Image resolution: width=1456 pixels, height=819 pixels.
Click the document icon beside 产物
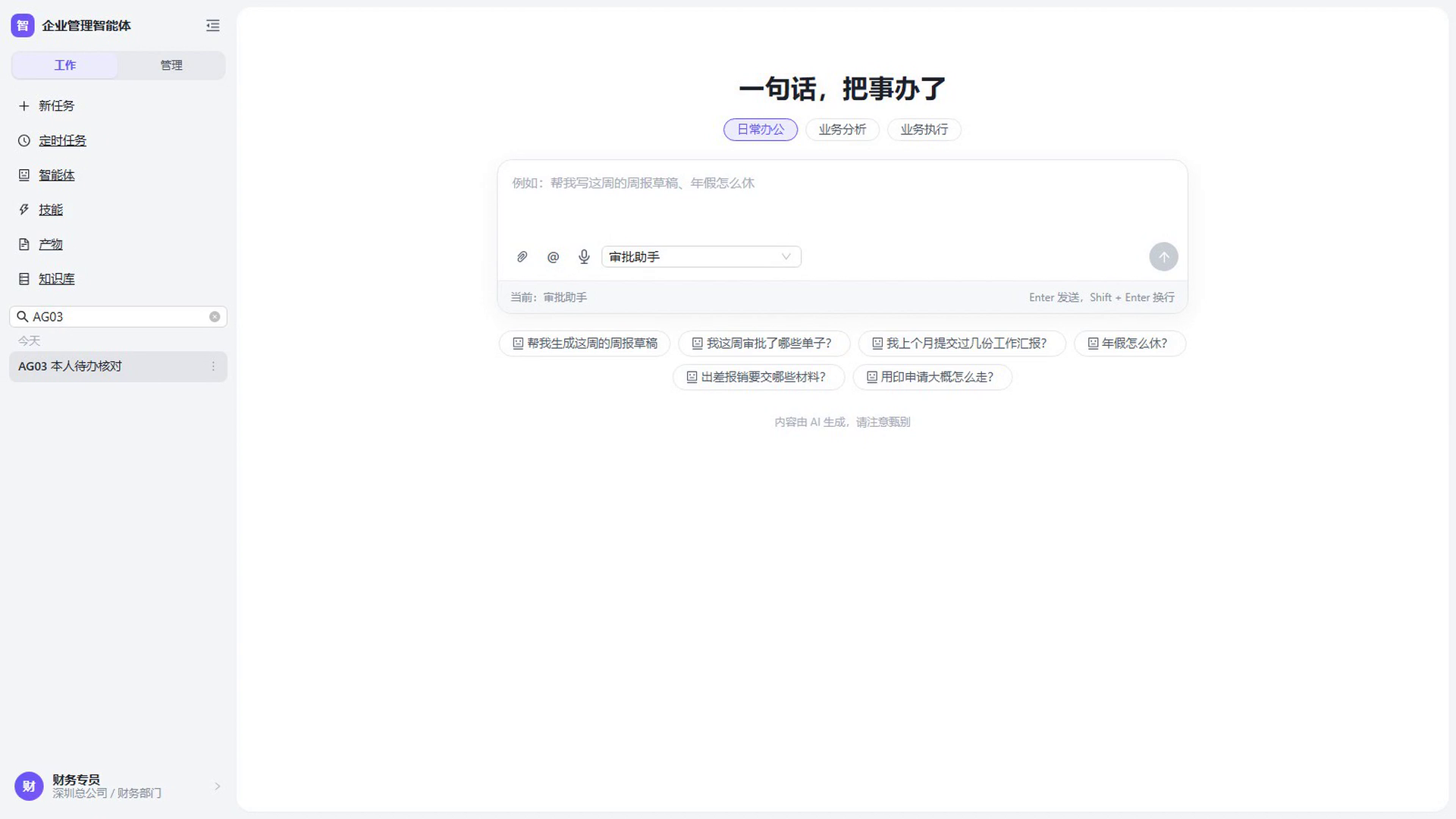pos(24,245)
